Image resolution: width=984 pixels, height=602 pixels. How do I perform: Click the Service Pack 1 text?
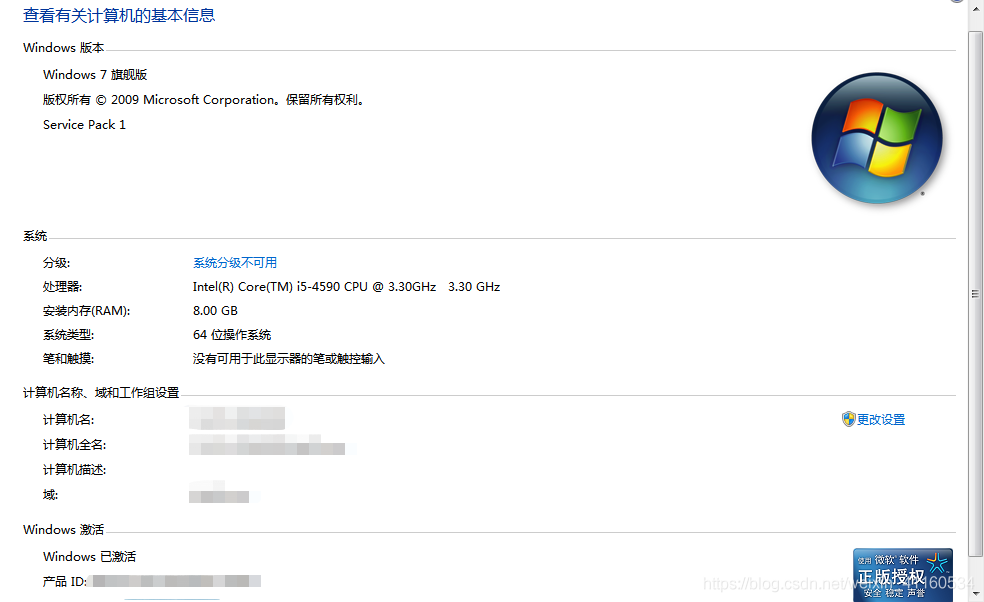click(x=84, y=125)
